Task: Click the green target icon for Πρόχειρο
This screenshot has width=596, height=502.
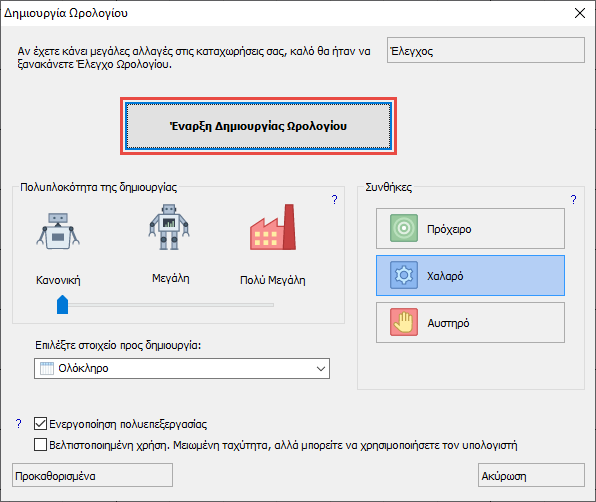Action: (404, 228)
